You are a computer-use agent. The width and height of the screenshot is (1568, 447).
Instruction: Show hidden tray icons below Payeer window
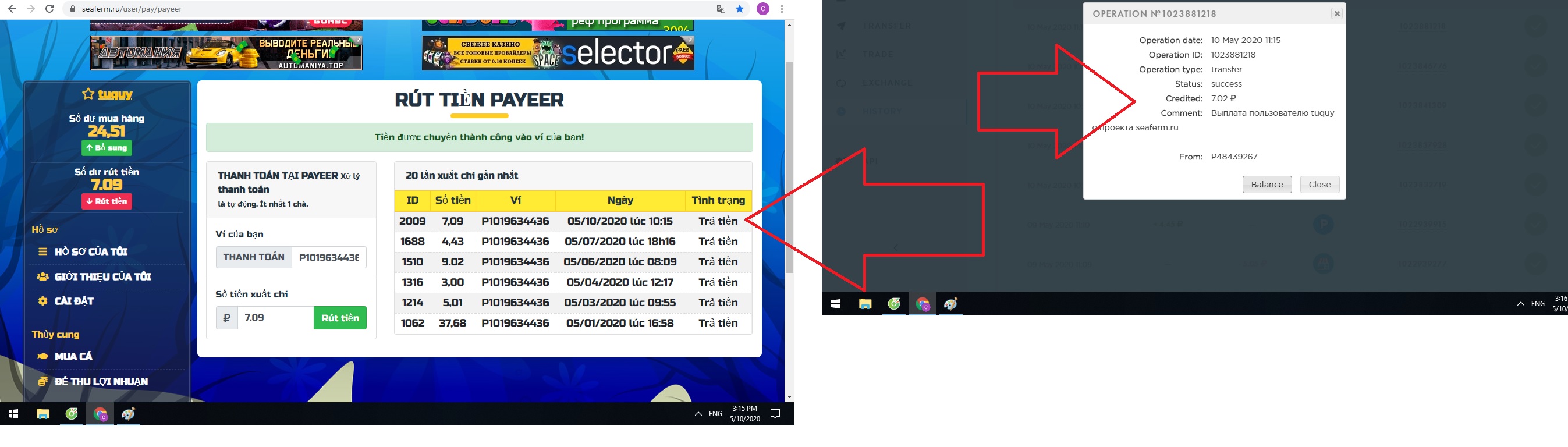click(1520, 304)
